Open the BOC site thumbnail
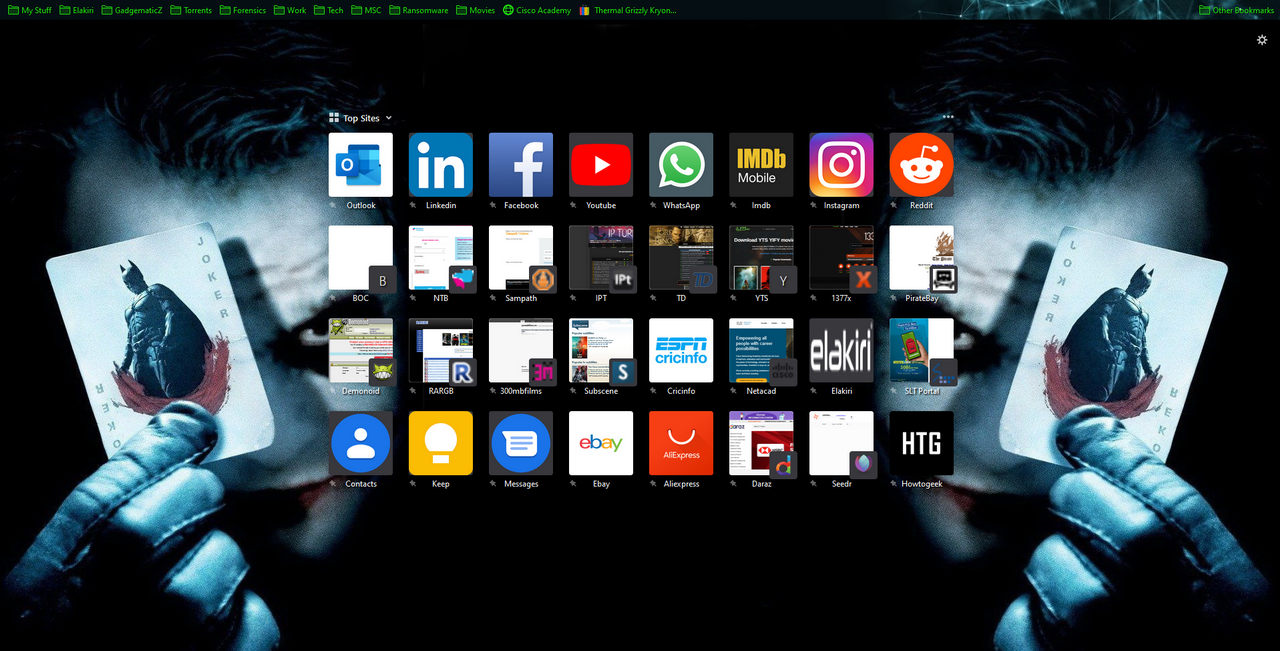The image size is (1280, 651). pos(360,258)
